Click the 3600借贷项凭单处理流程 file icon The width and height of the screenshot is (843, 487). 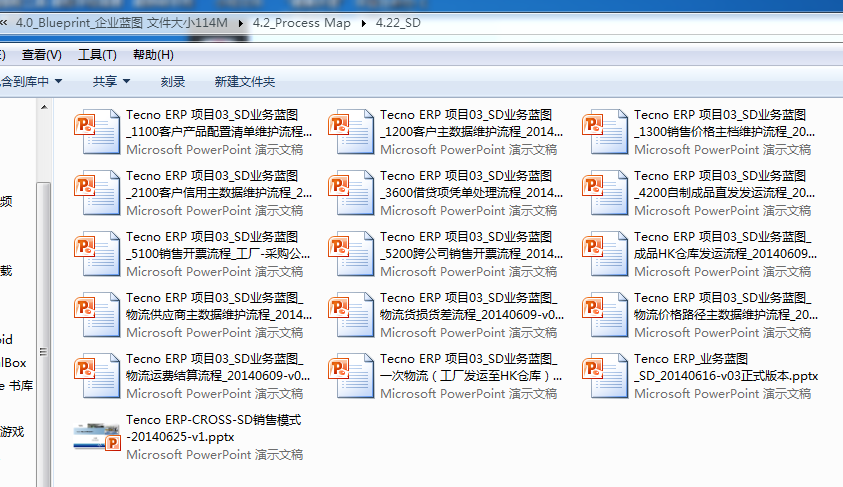point(352,192)
